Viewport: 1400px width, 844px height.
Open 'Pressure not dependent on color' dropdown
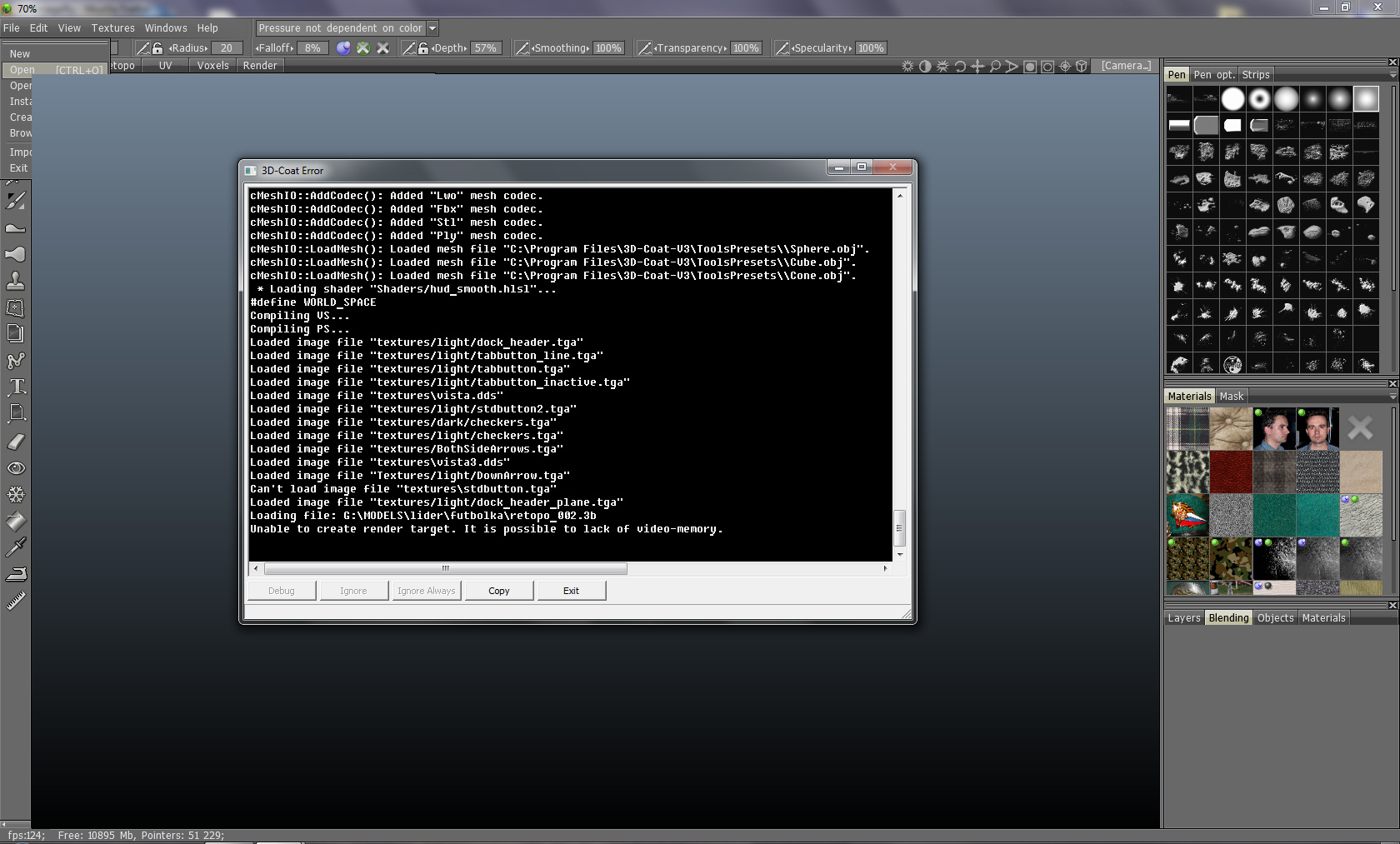click(x=432, y=28)
